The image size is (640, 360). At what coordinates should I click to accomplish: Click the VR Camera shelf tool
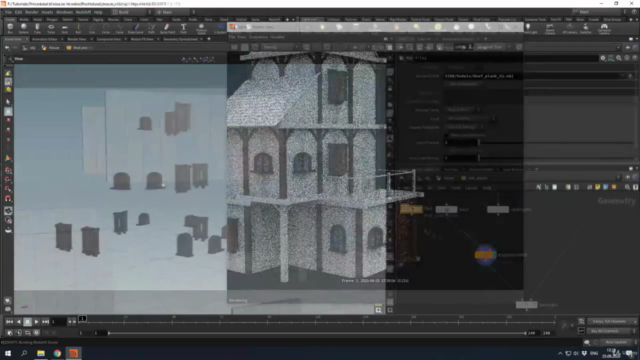click(569, 29)
